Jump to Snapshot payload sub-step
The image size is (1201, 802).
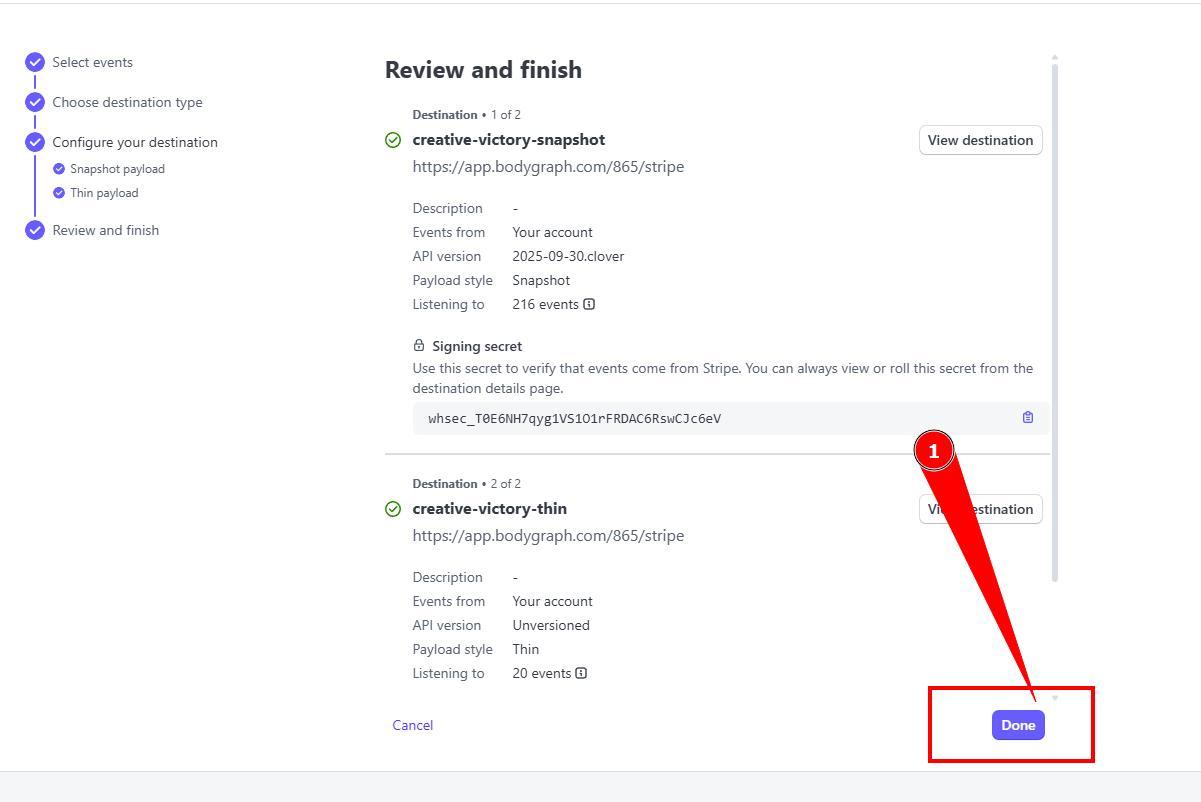[117, 169]
